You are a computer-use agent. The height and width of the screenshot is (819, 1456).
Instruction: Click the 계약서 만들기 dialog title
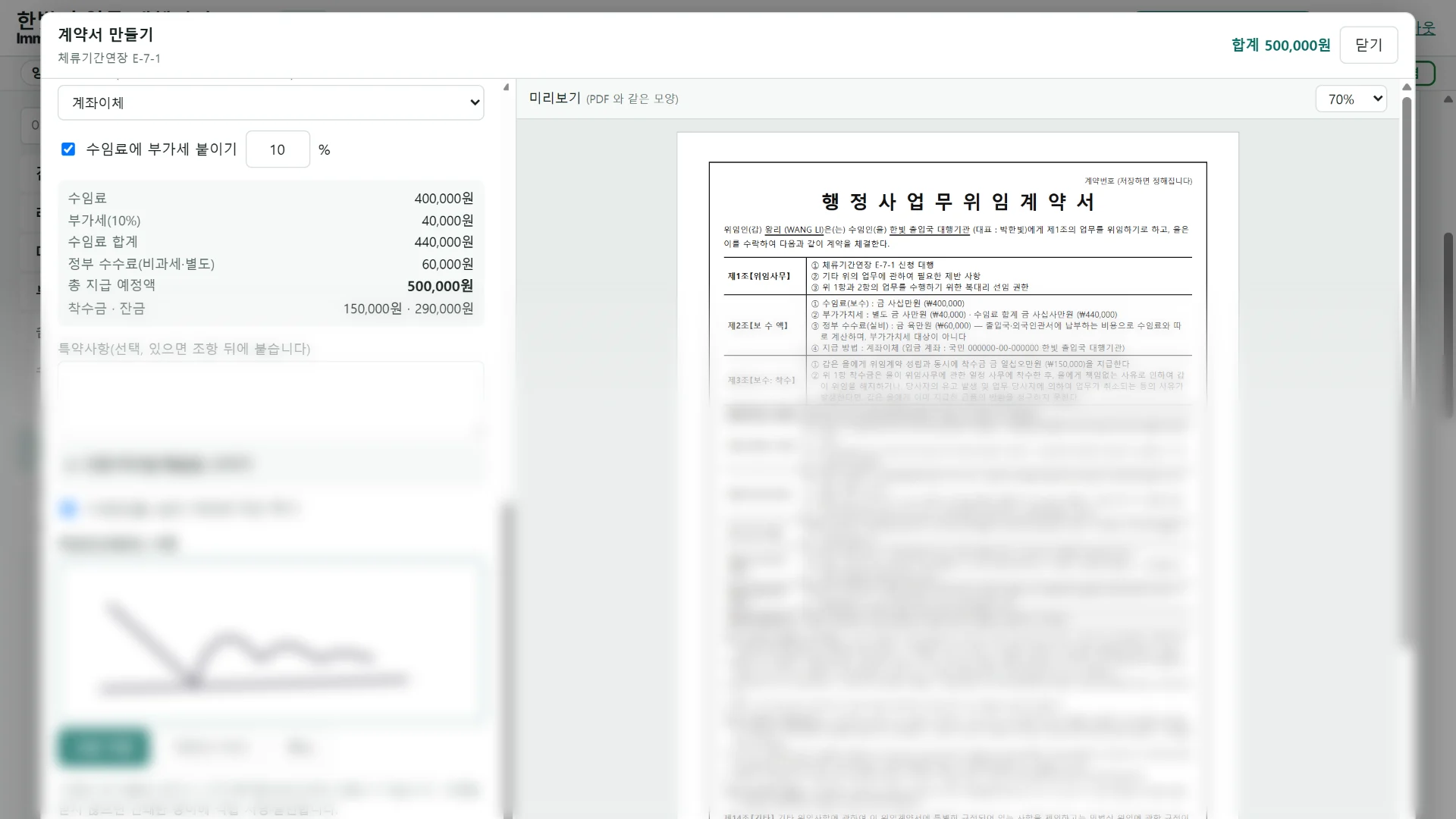[x=105, y=34]
